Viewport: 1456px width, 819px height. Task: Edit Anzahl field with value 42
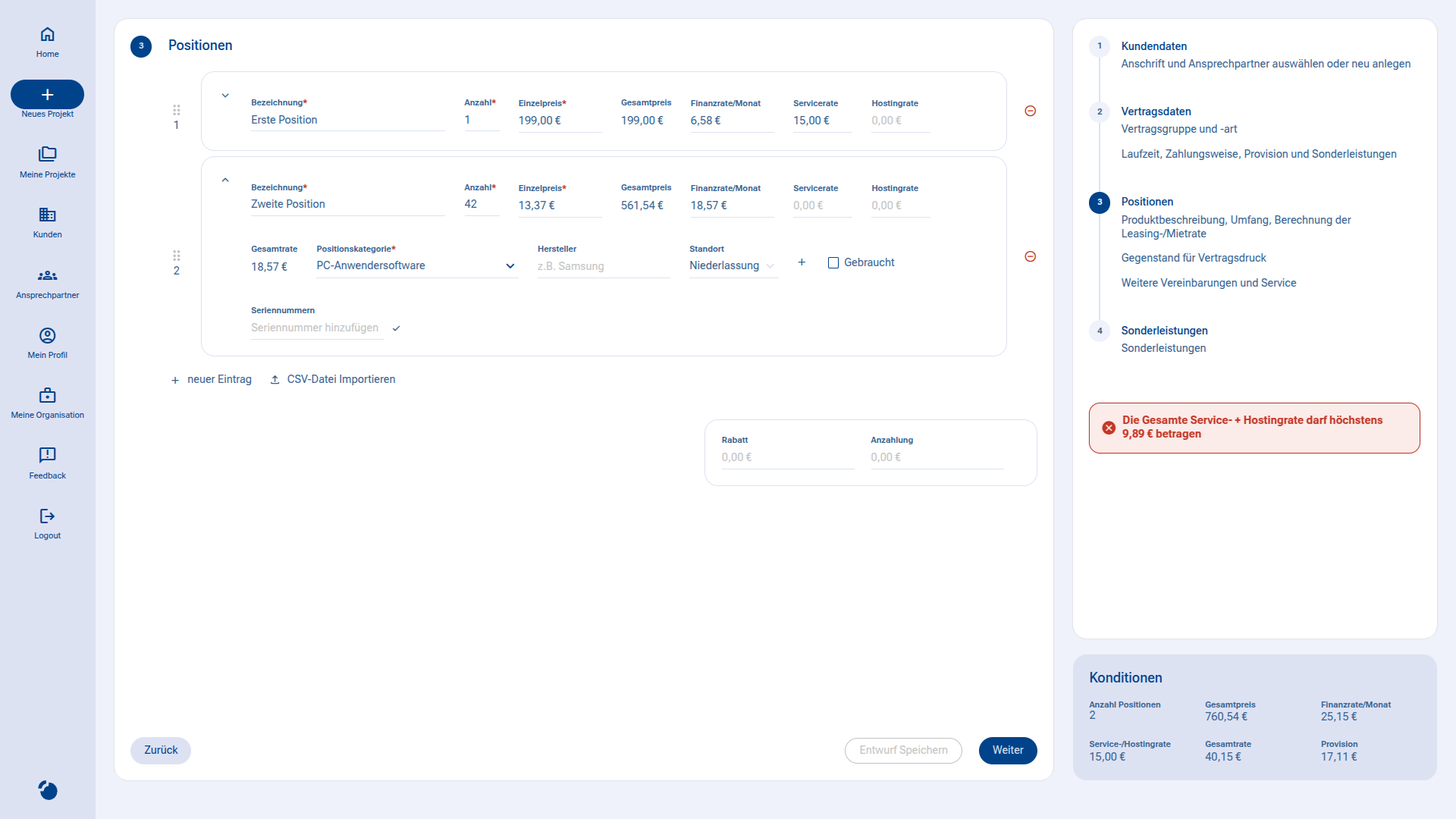pos(482,204)
